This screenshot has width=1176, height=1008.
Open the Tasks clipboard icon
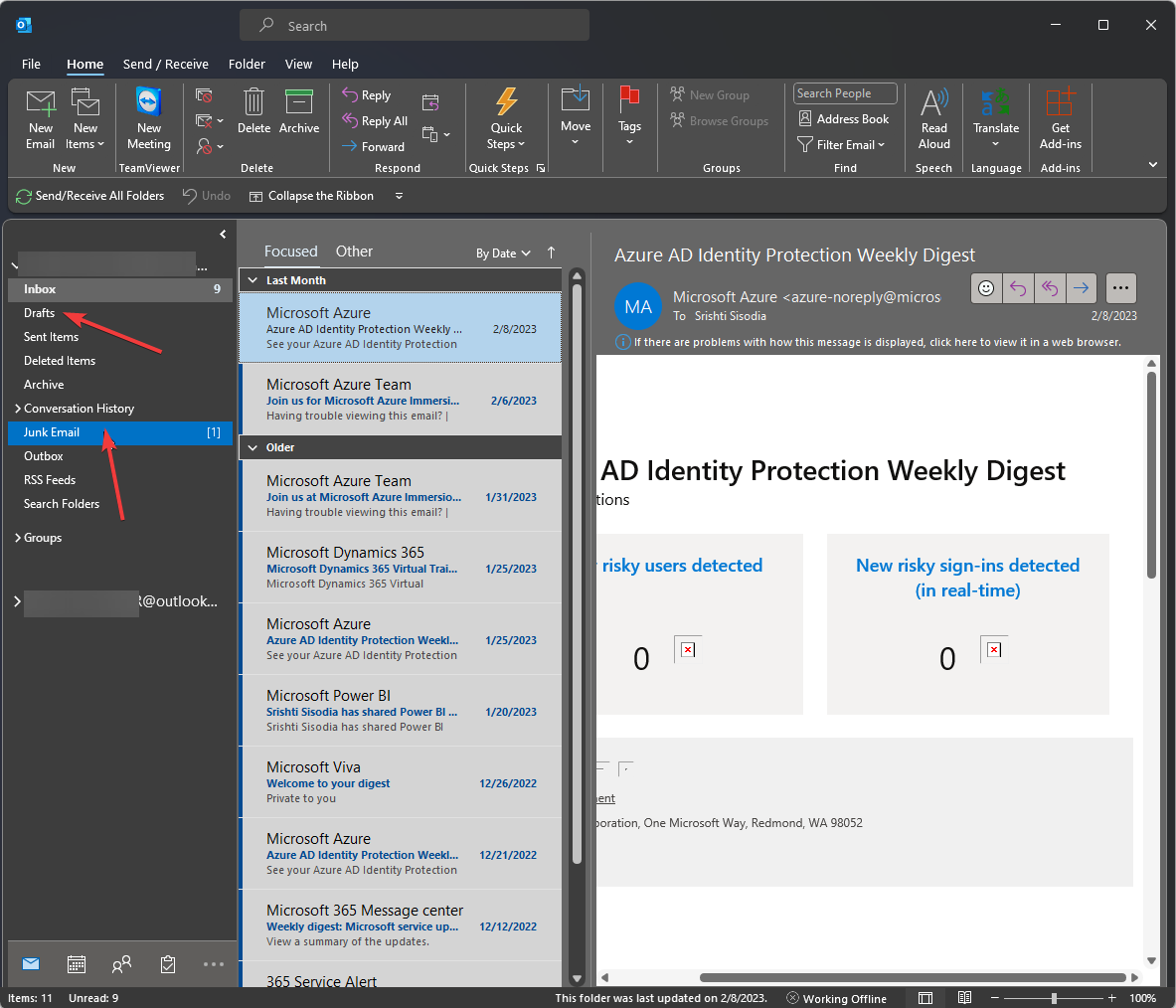tap(168, 963)
